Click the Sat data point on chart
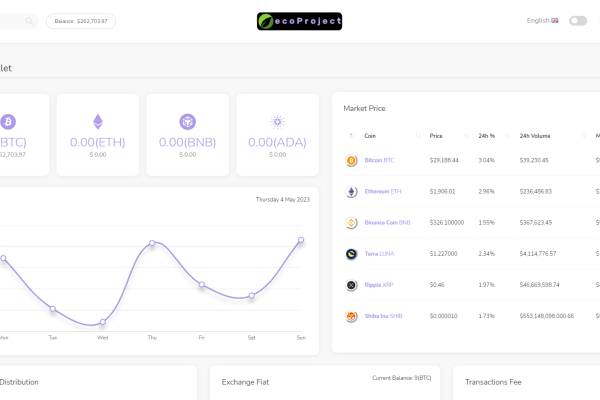 [x=251, y=296]
